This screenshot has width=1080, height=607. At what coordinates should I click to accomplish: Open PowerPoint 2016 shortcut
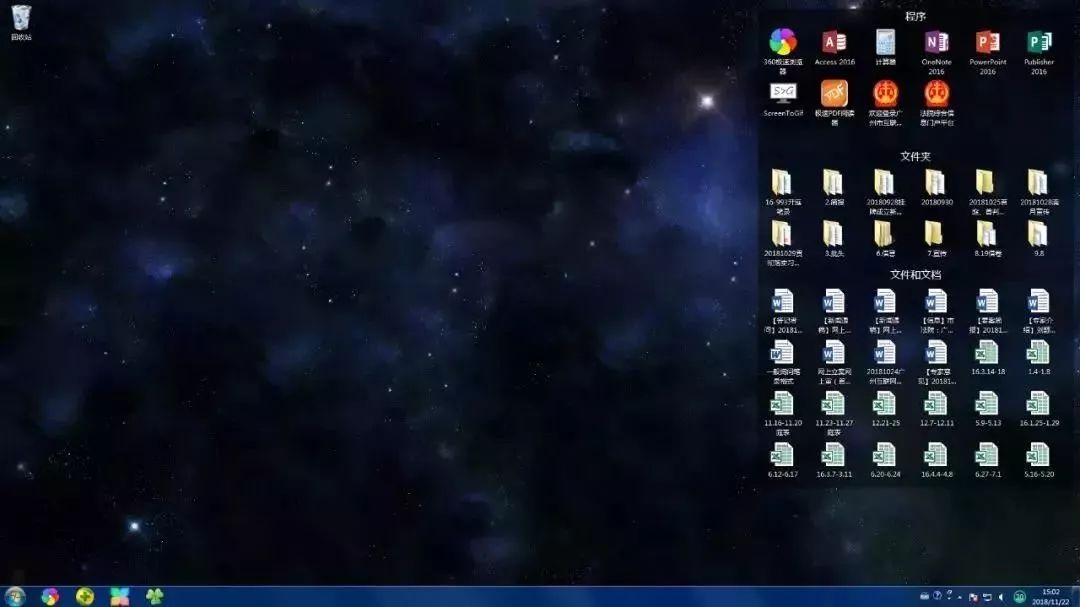tap(987, 43)
